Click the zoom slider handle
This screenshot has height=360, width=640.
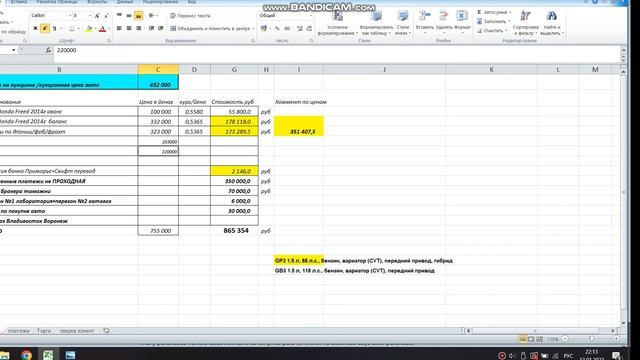point(591,339)
